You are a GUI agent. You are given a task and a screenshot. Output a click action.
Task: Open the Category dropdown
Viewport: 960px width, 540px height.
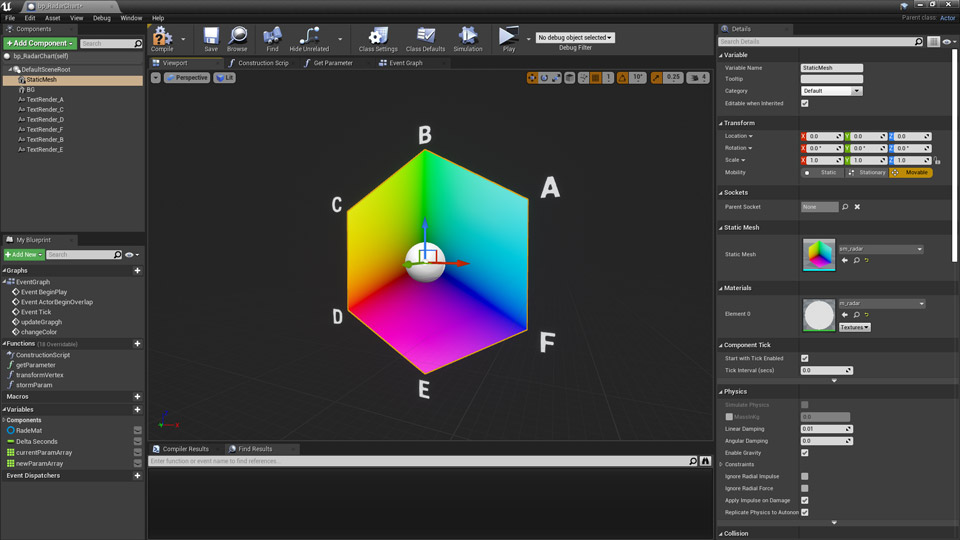(x=831, y=91)
